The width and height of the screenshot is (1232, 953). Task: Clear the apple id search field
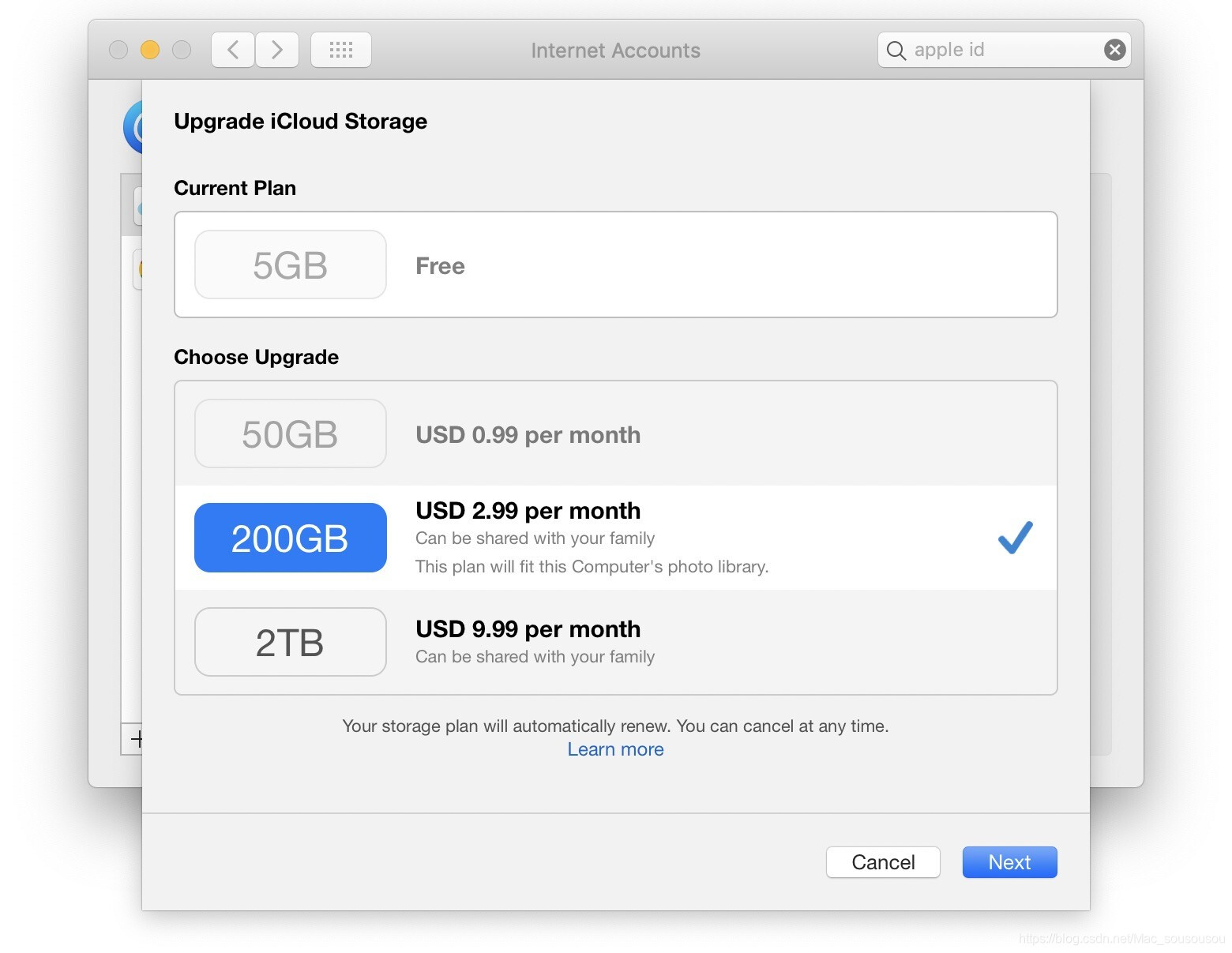tap(1114, 50)
